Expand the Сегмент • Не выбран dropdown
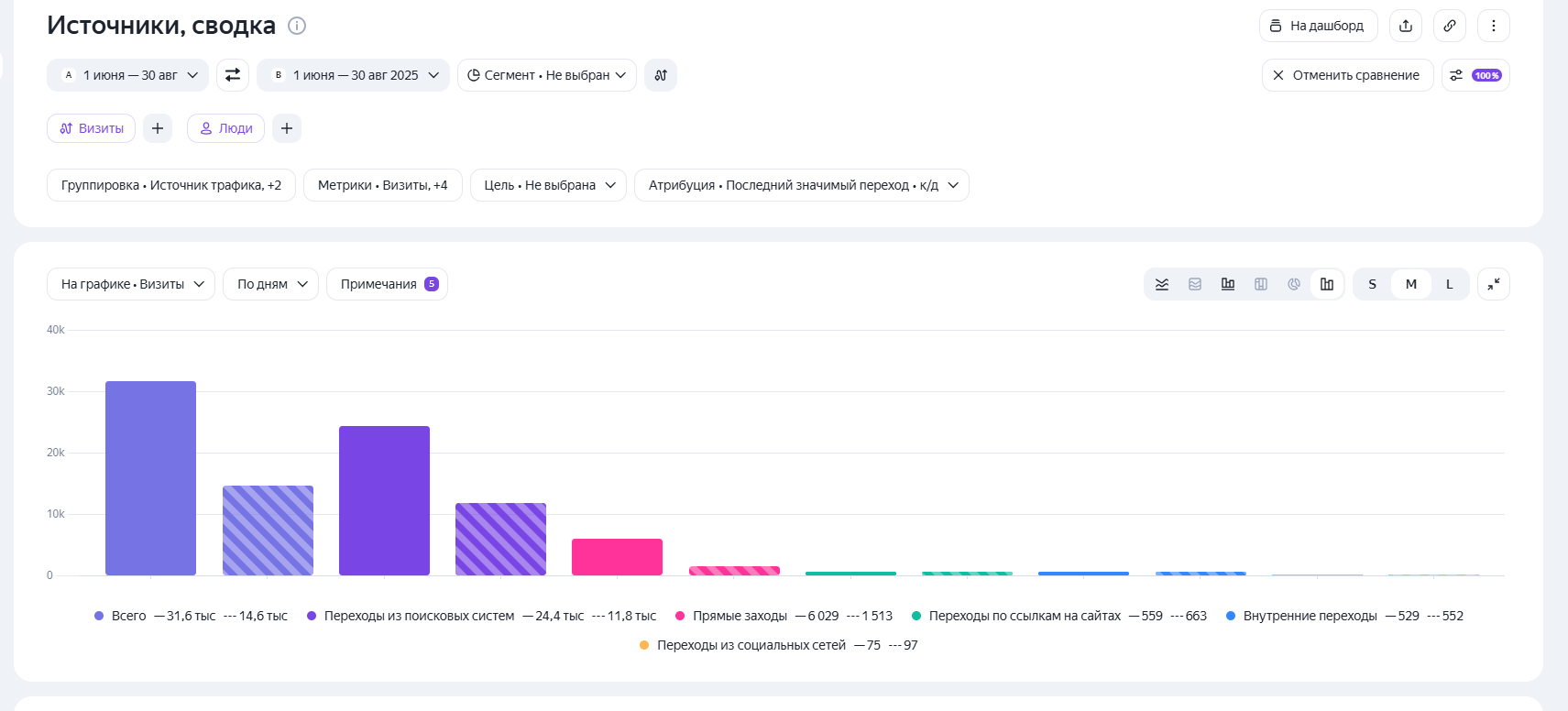The width and height of the screenshot is (1568, 711). (x=547, y=75)
